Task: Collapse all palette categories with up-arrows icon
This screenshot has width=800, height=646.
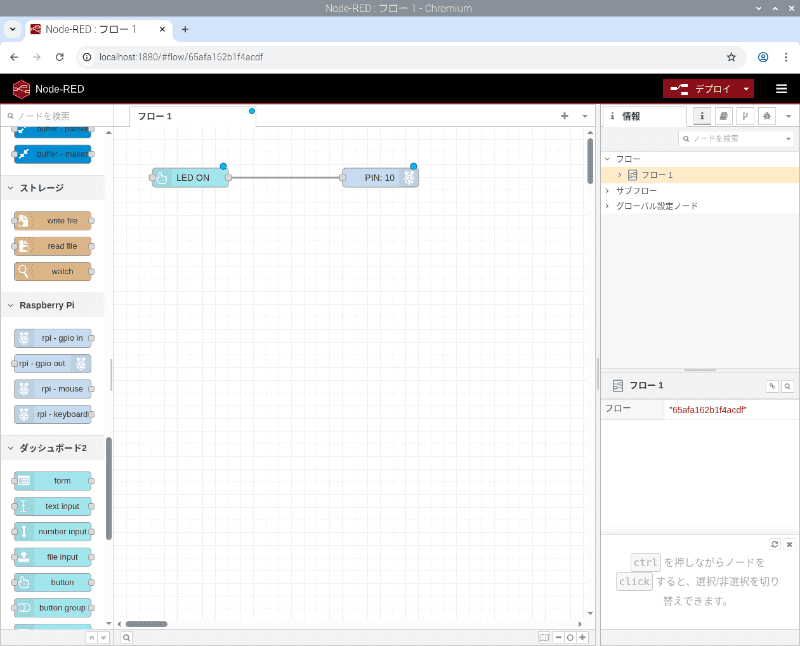Action: pyautogui.click(x=92, y=638)
